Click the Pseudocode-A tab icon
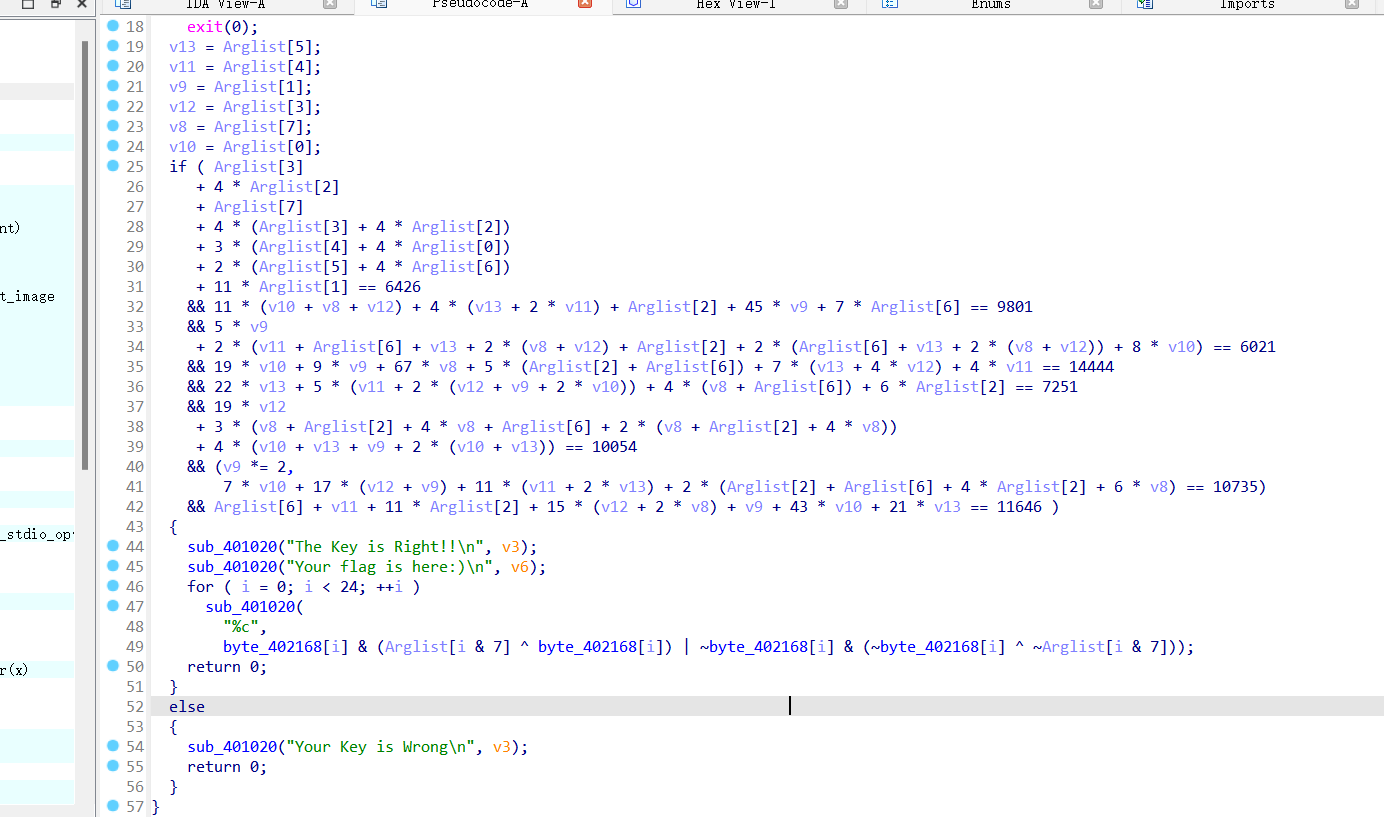This screenshot has height=817, width=1384. pos(378,4)
